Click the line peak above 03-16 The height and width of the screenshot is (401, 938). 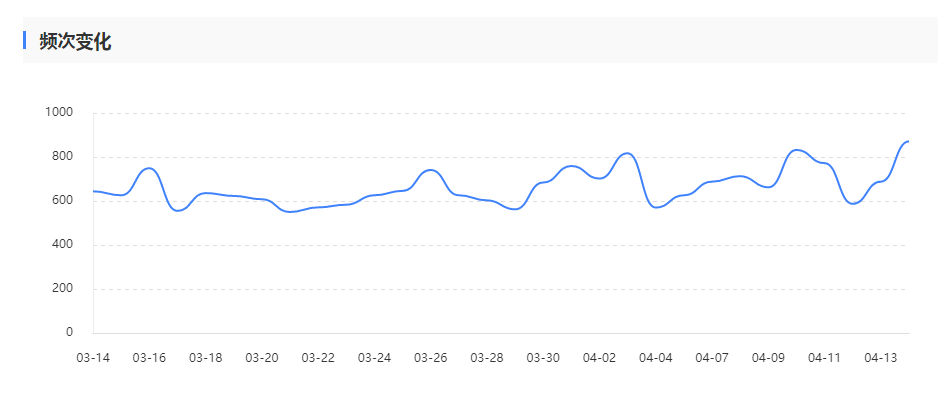[x=149, y=168]
